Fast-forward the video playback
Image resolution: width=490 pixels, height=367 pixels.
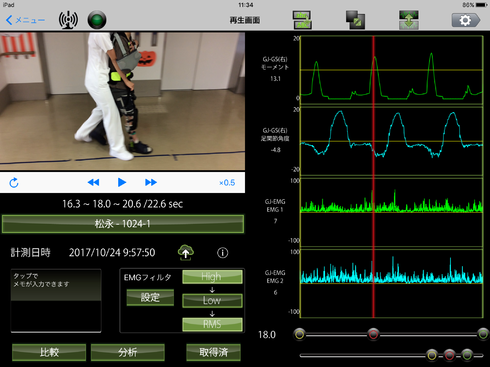tap(151, 182)
